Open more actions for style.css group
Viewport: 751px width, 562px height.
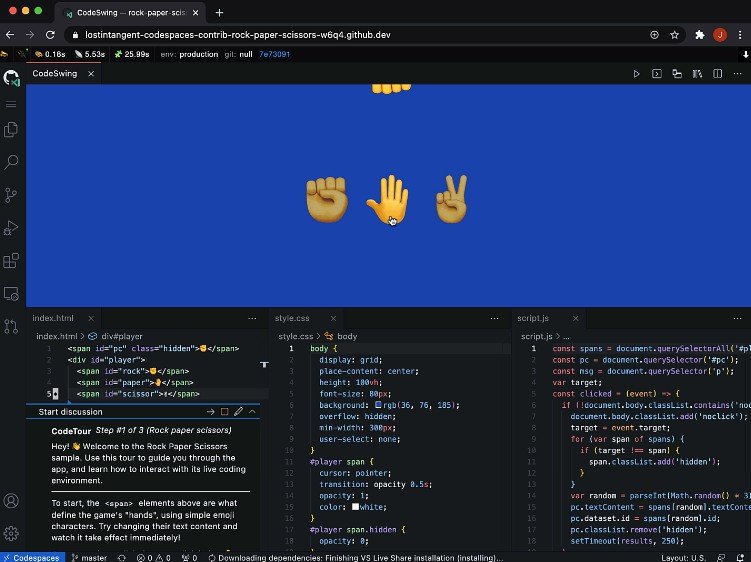point(494,319)
